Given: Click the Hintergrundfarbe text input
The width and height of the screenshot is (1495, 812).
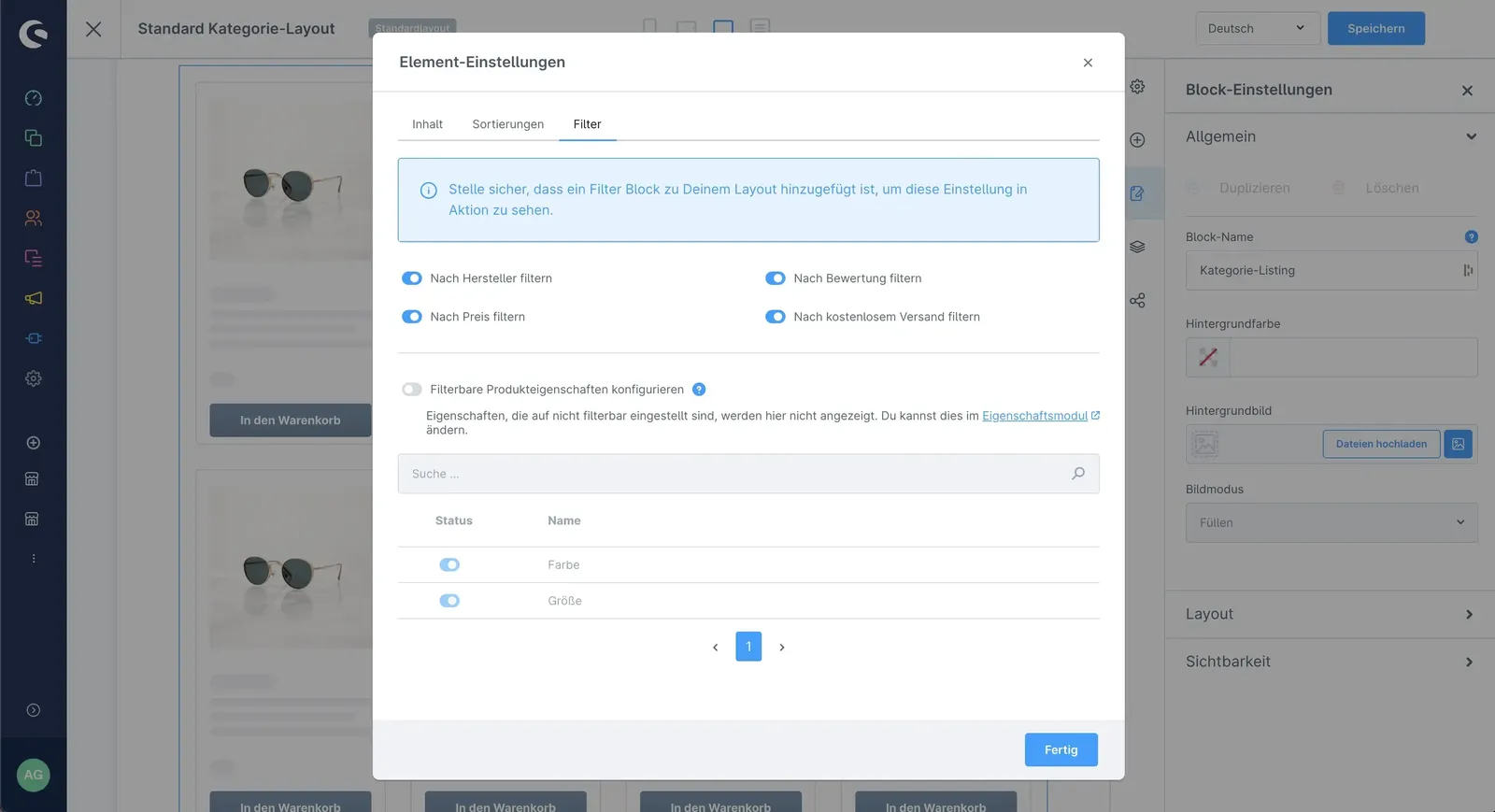Looking at the screenshot, I should point(1353,357).
